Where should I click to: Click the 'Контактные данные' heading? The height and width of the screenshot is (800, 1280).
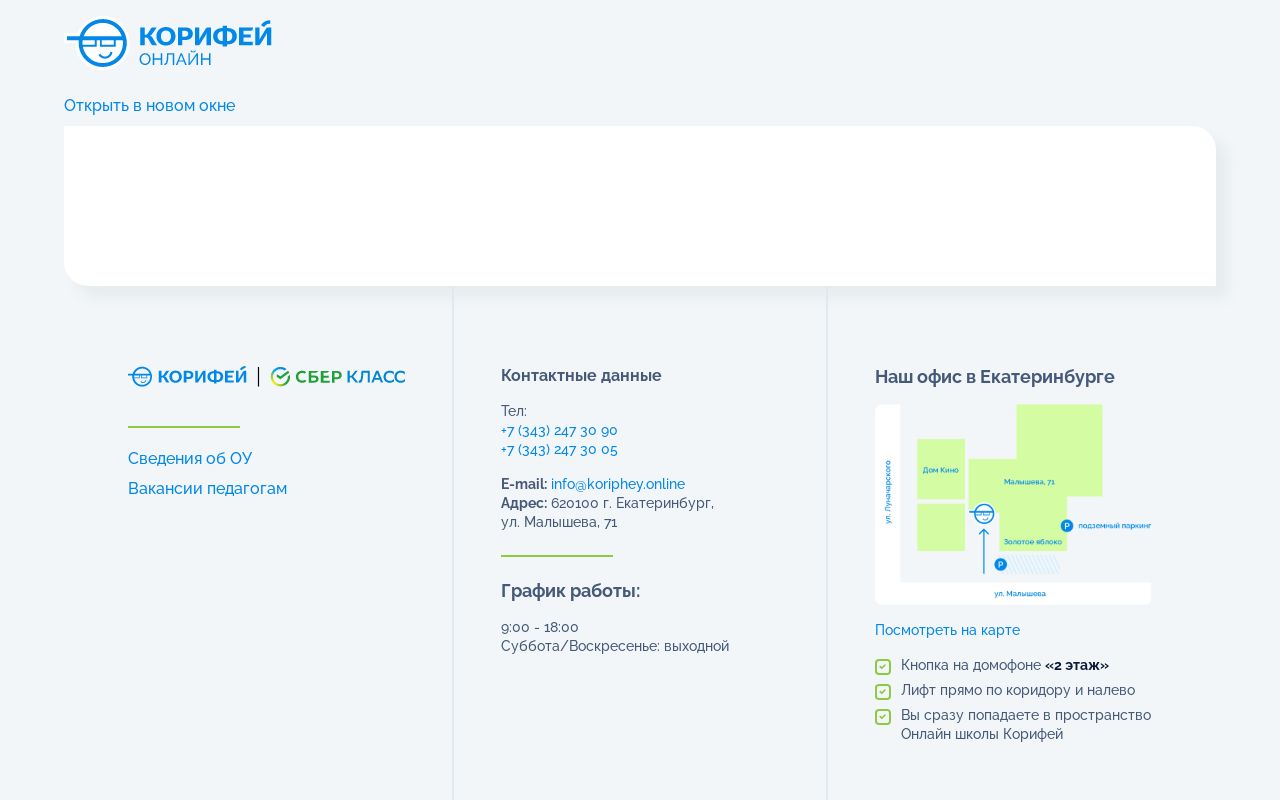[x=581, y=376]
